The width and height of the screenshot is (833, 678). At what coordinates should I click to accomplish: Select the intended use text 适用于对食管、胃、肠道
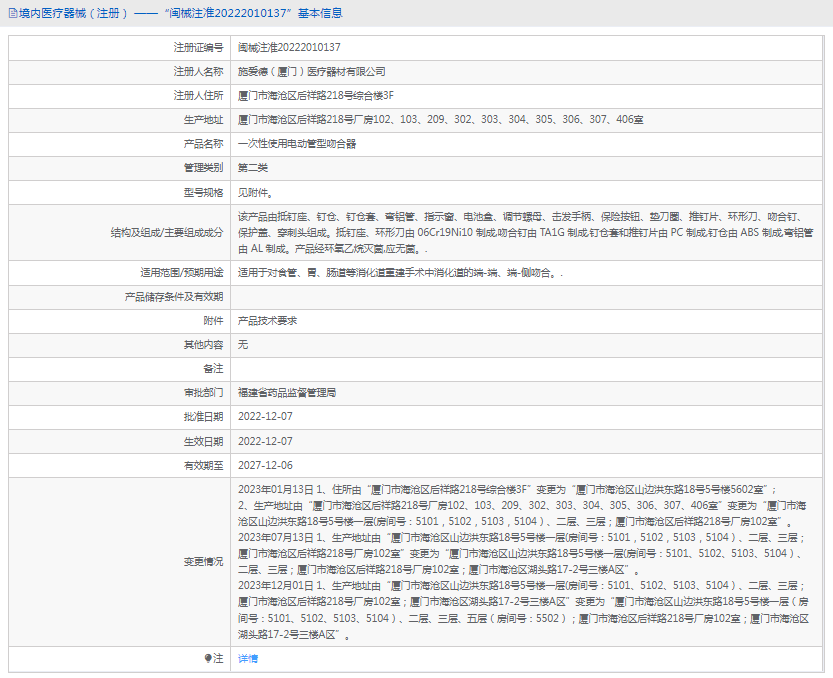[400, 273]
